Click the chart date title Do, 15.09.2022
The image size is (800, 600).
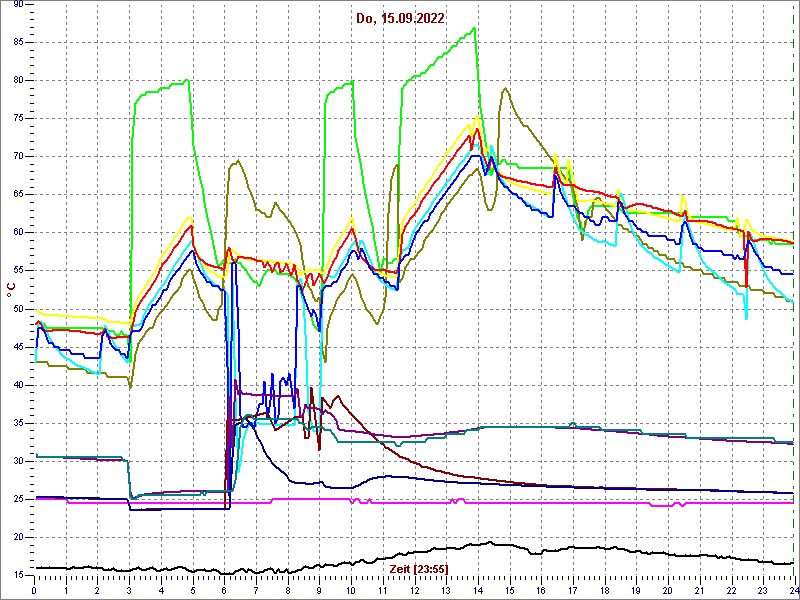(401, 19)
